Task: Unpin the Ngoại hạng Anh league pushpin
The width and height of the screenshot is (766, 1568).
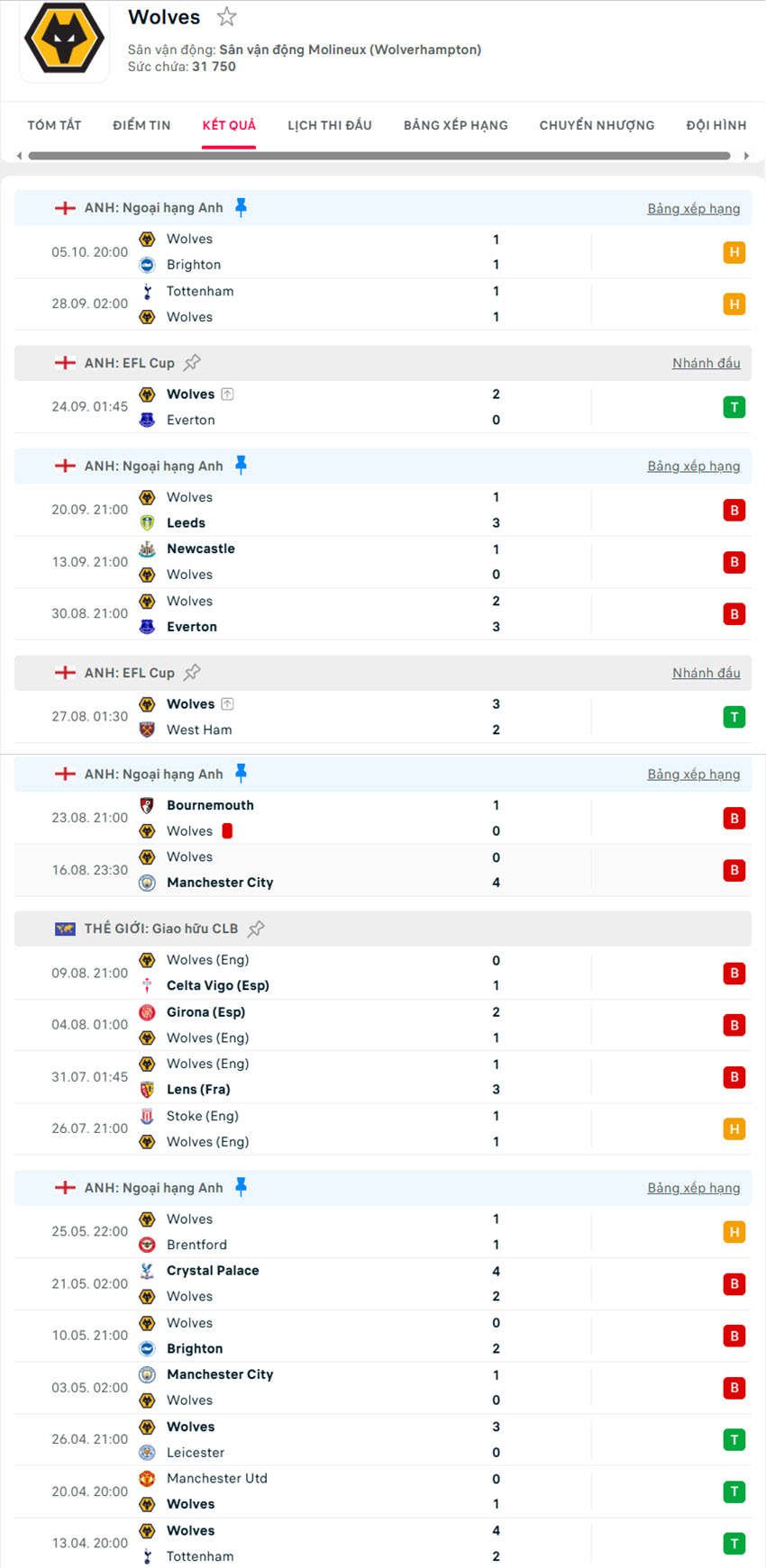Action: (x=241, y=206)
